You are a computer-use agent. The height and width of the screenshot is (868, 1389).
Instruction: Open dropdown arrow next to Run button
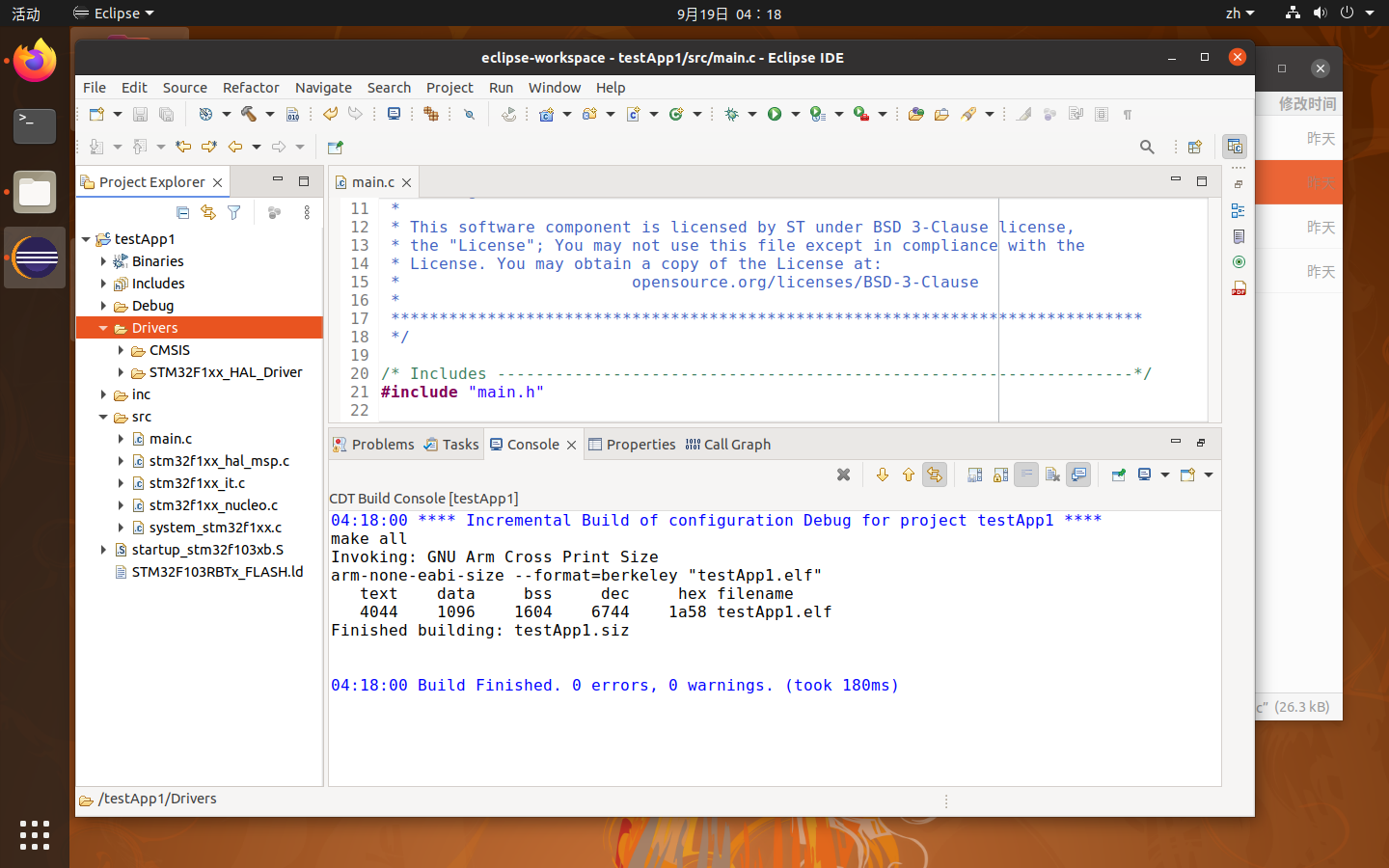(x=796, y=114)
